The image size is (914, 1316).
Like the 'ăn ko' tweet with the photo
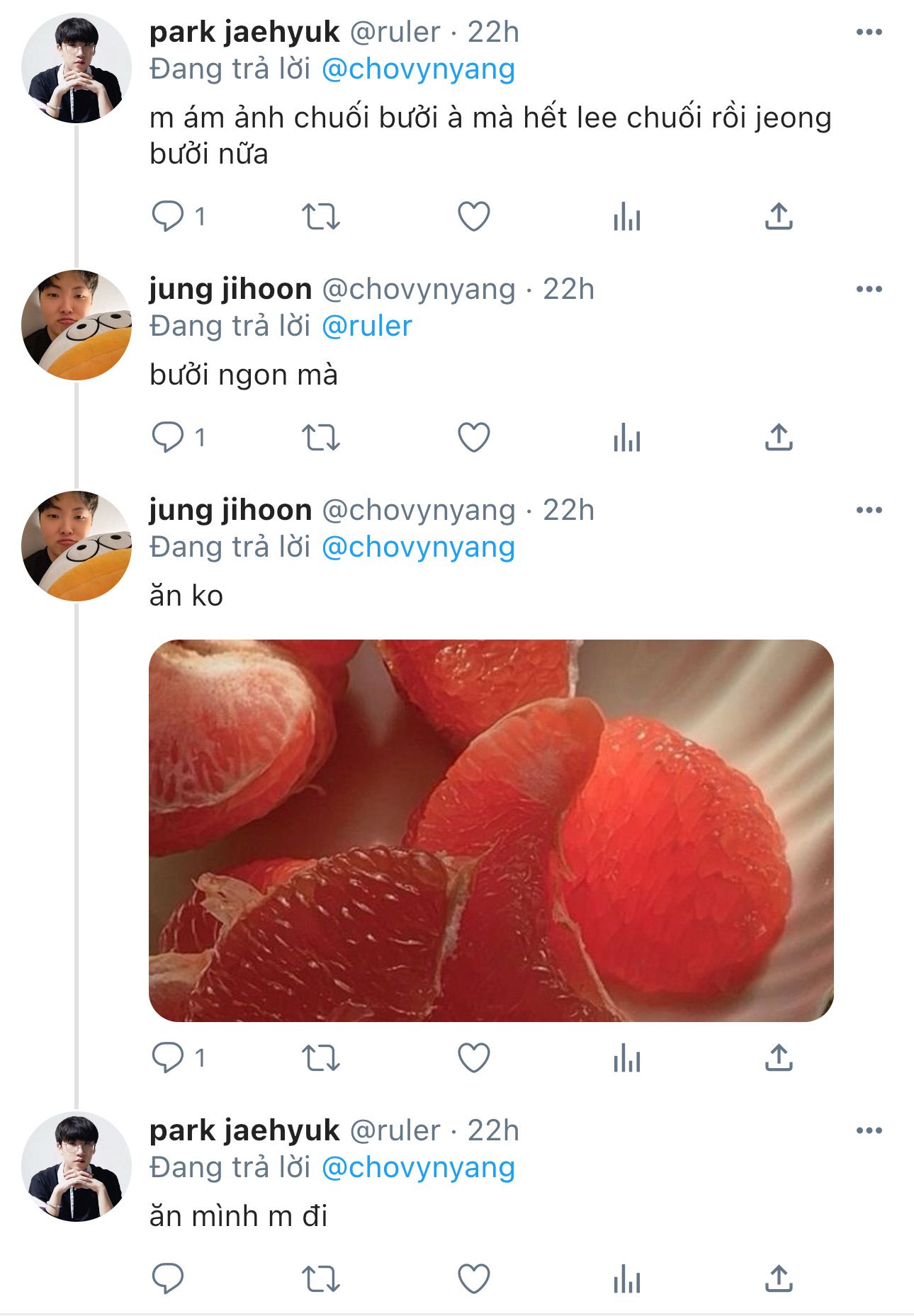[474, 1058]
